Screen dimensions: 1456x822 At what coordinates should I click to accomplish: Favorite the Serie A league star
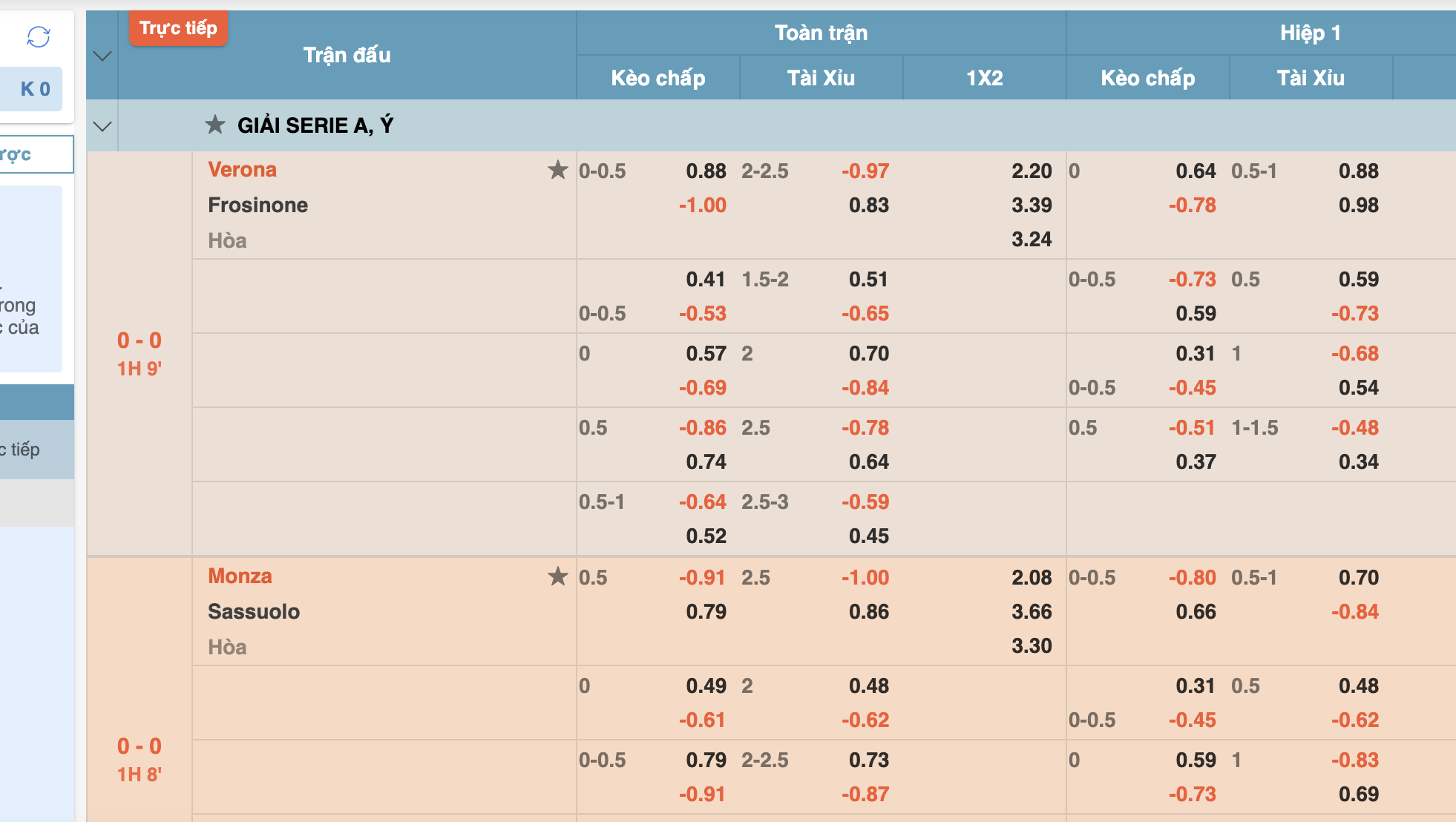pyautogui.click(x=215, y=125)
